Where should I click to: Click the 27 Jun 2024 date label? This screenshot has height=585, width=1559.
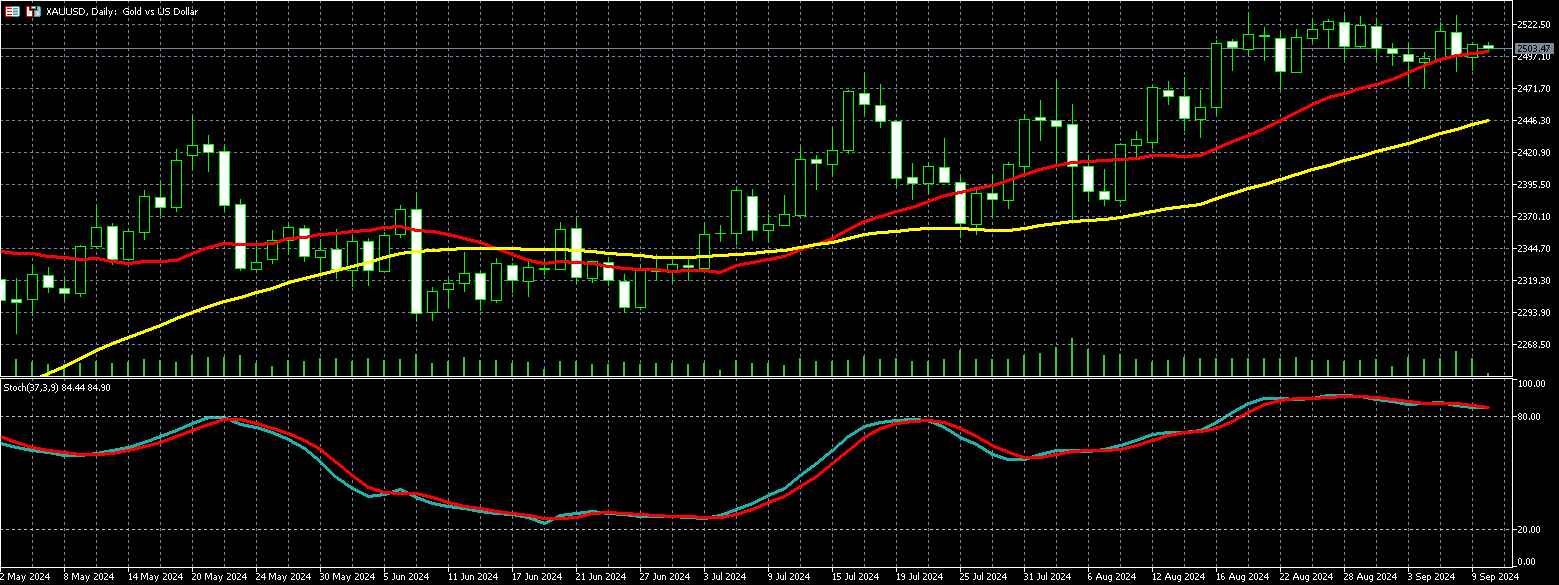(665, 577)
